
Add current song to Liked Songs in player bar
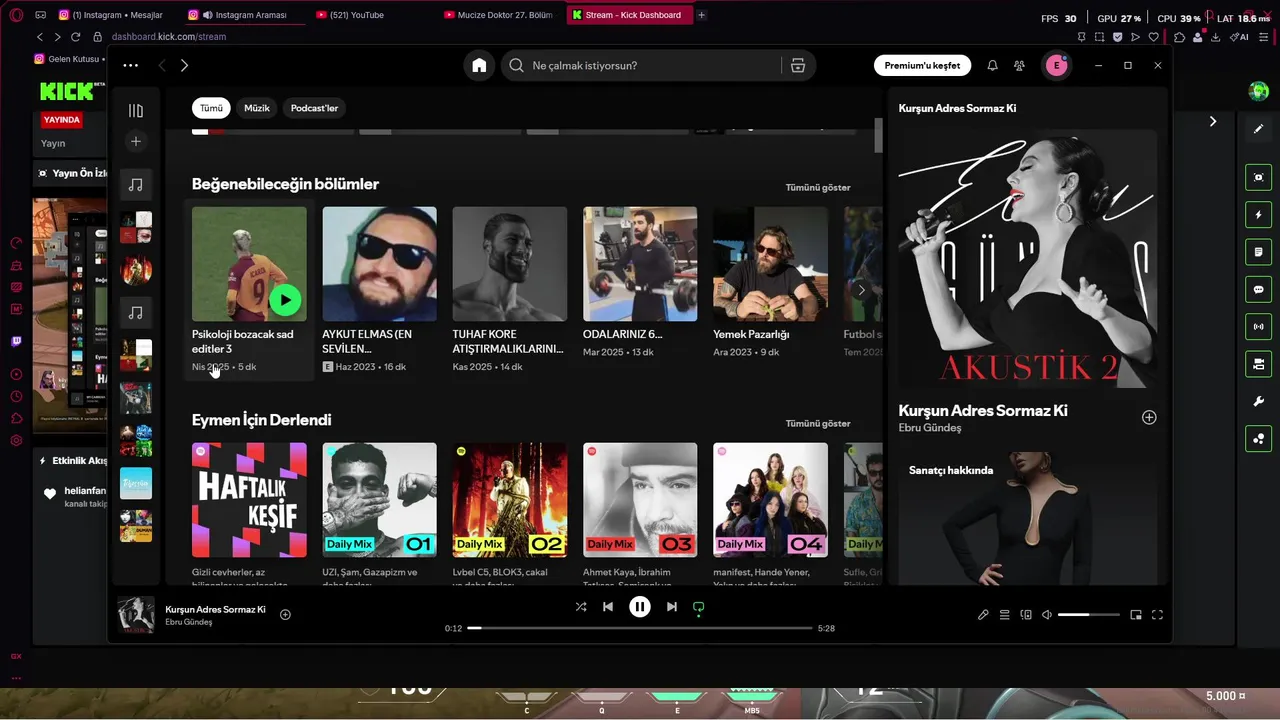[x=285, y=614]
